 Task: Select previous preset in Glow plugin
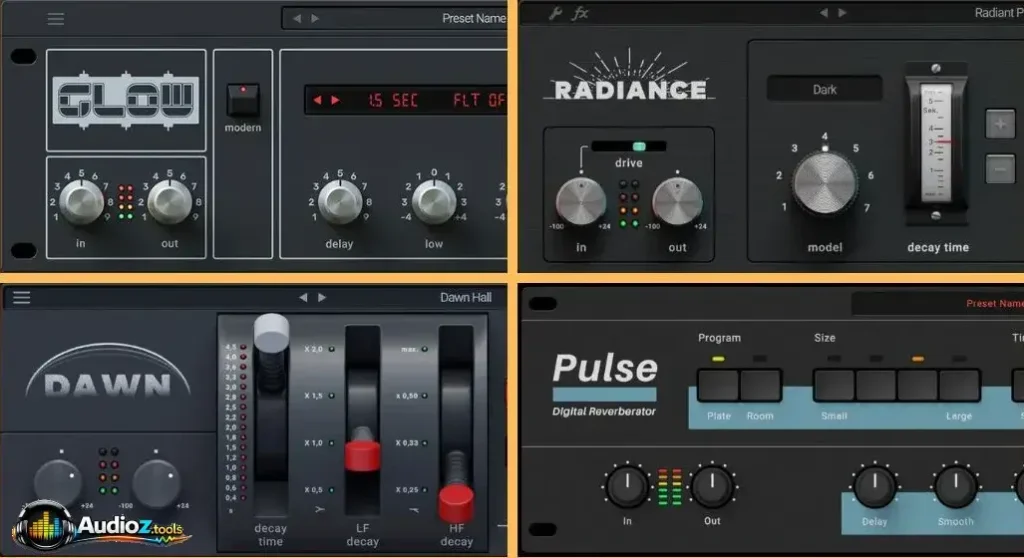tap(297, 18)
